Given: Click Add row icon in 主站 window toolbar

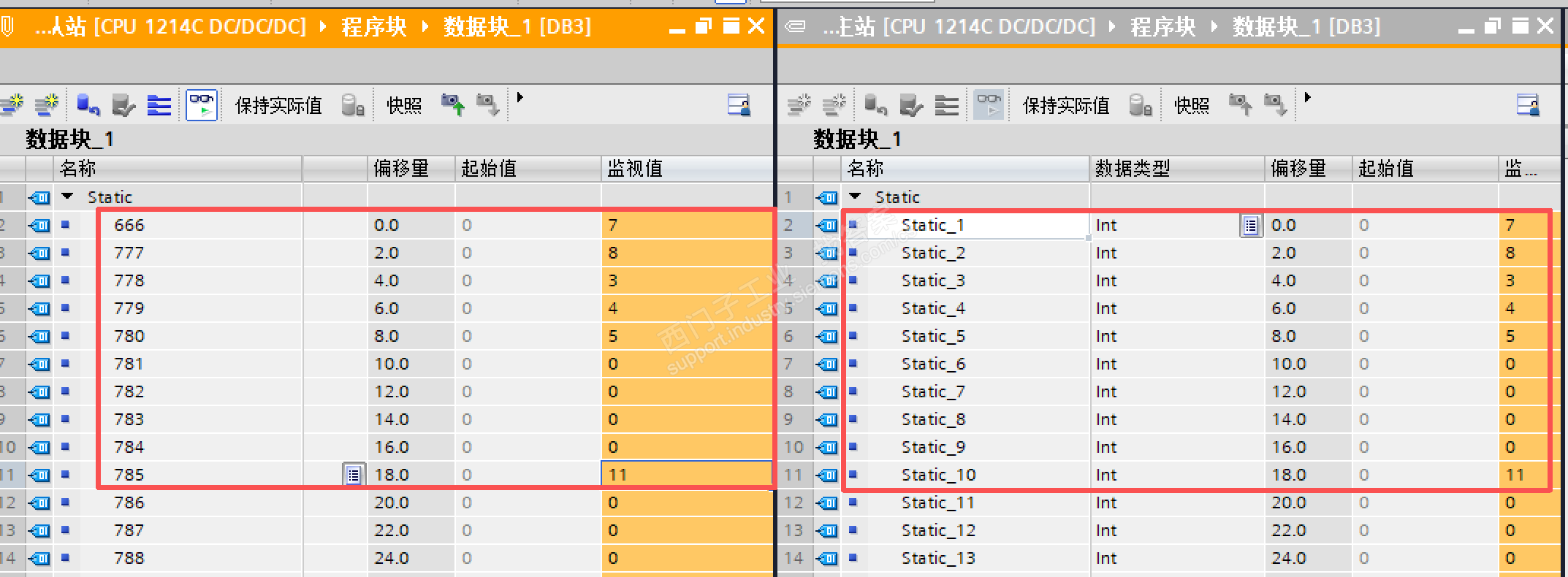Looking at the screenshot, I should [834, 105].
